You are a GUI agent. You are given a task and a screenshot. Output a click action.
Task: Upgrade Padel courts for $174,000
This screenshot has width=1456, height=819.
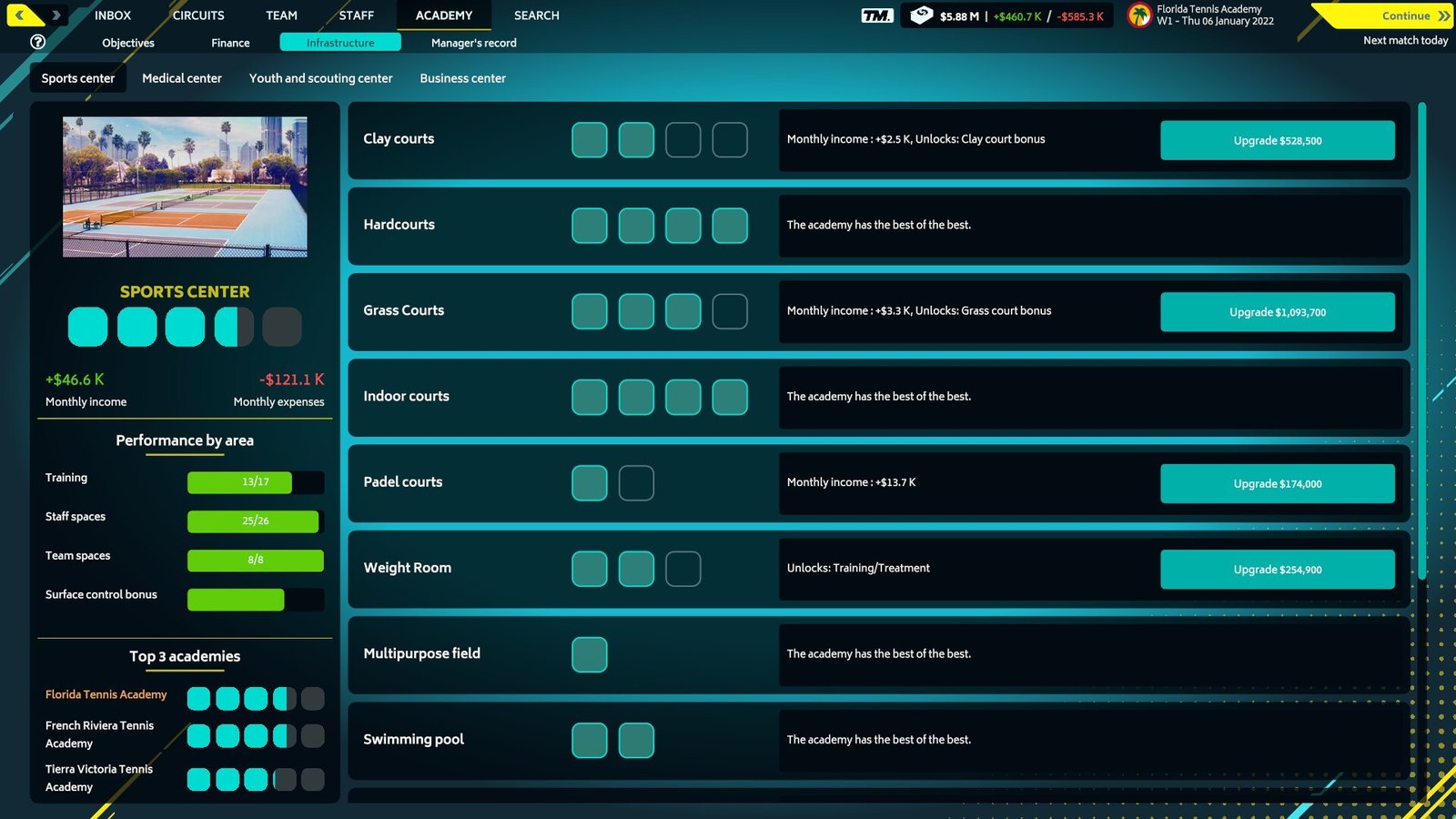[x=1277, y=483]
